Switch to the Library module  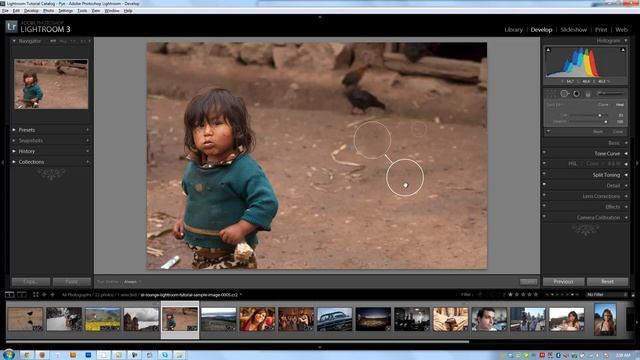click(x=513, y=30)
